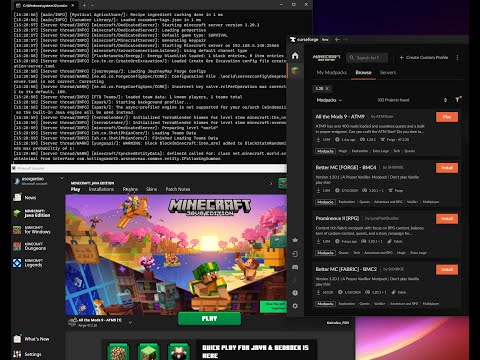The image size is (480, 360).
Task: Add a new tab in the terminal window
Action: 84,5
